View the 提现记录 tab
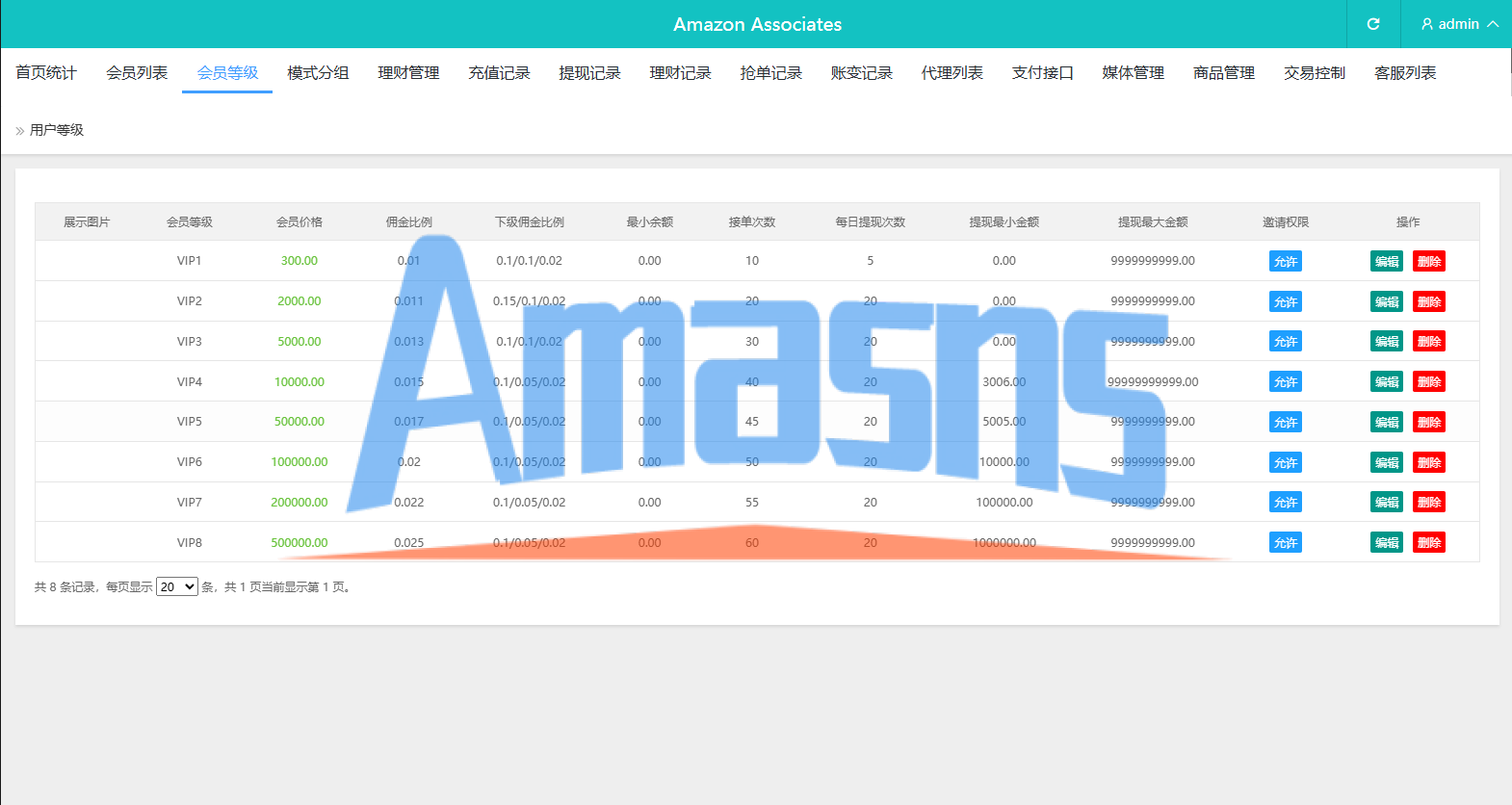 pyautogui.click(x=589, y=73)
